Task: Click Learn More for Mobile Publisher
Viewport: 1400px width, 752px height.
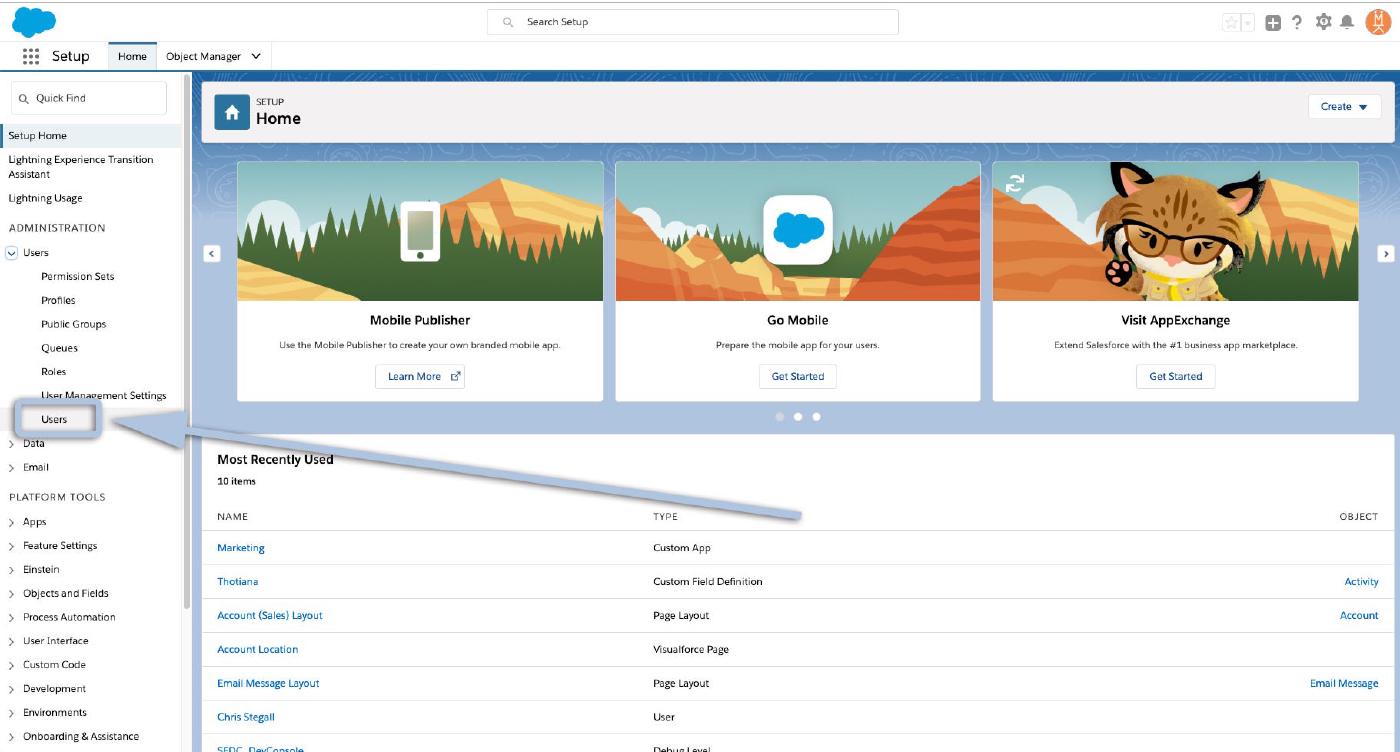Action: pyautogui.click(x=420, y=377)
